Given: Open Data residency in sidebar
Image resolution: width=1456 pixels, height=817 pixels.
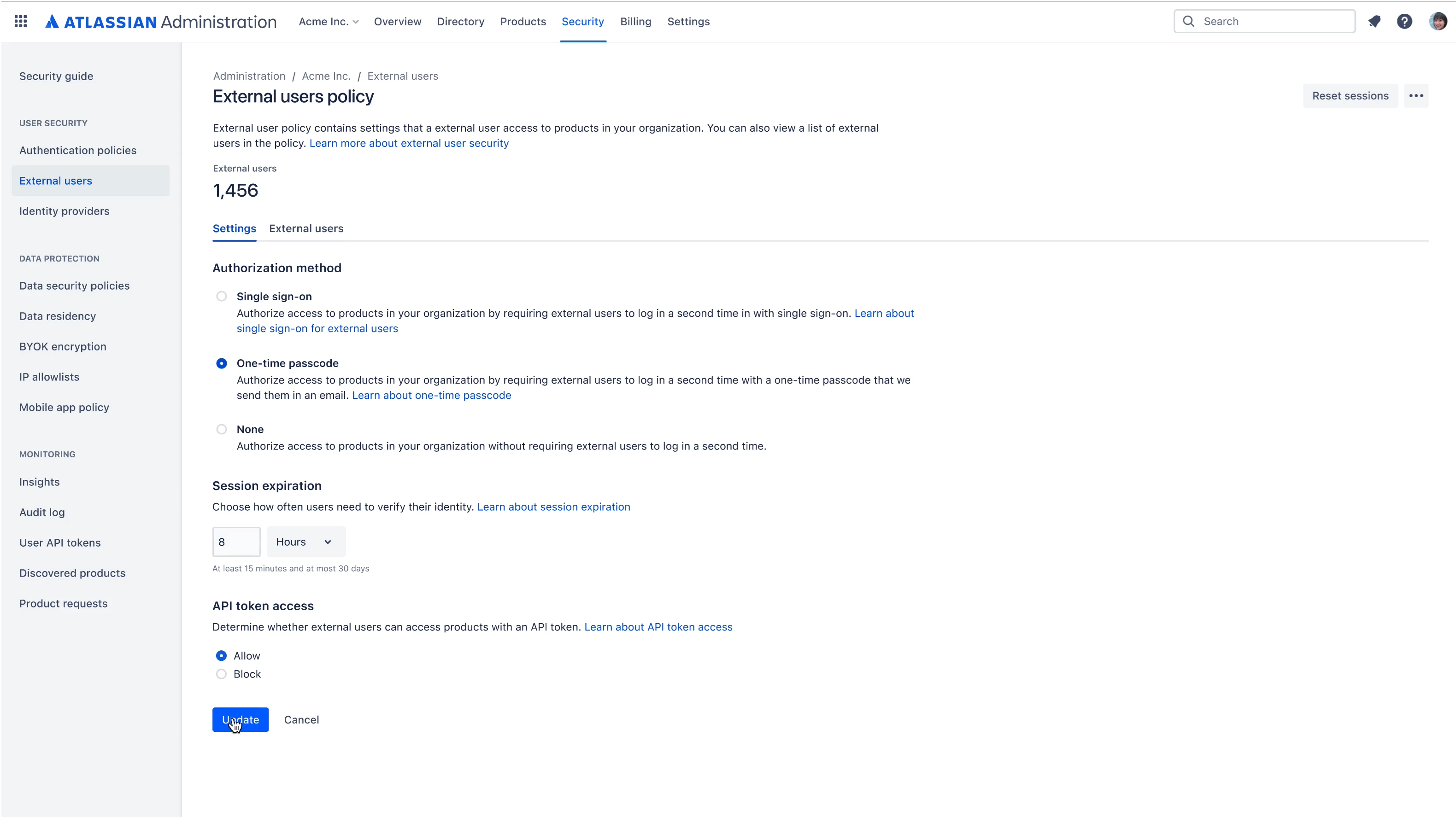Looking at the screenshot, I should (57, 316).
